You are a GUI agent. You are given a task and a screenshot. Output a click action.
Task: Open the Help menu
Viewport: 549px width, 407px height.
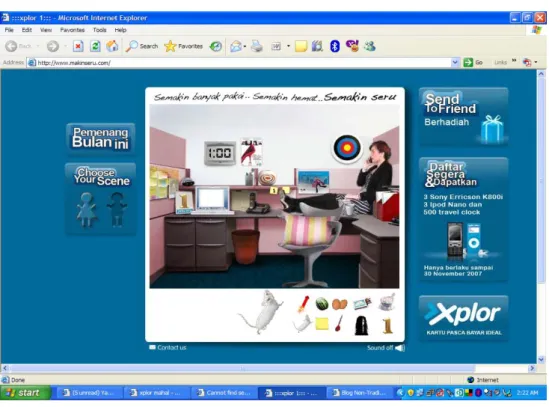(x=120, y=30)
